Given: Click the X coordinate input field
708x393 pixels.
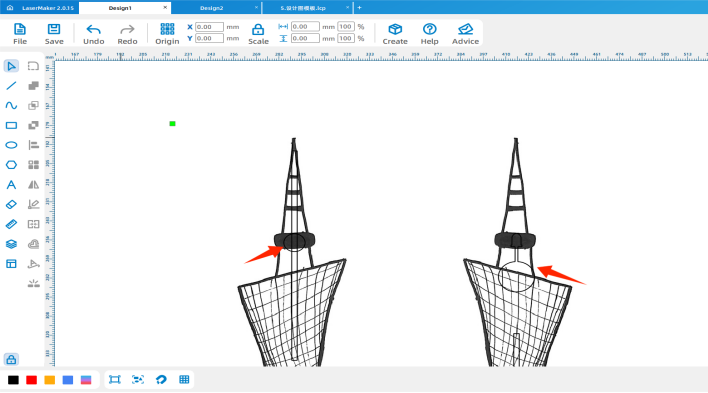Looking at the screenshot, I should point(209,27).
